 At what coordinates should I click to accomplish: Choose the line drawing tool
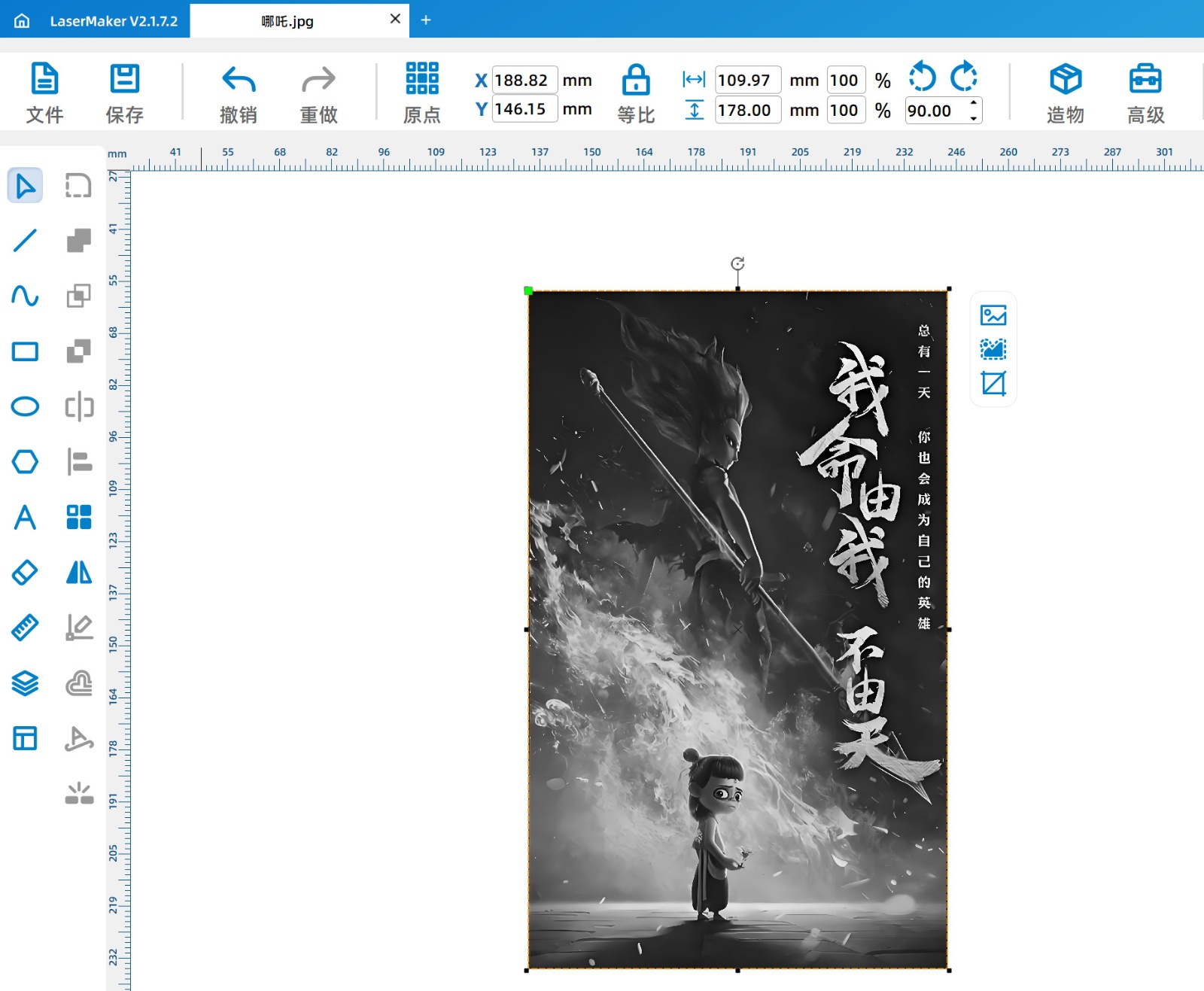coord(25,241)
